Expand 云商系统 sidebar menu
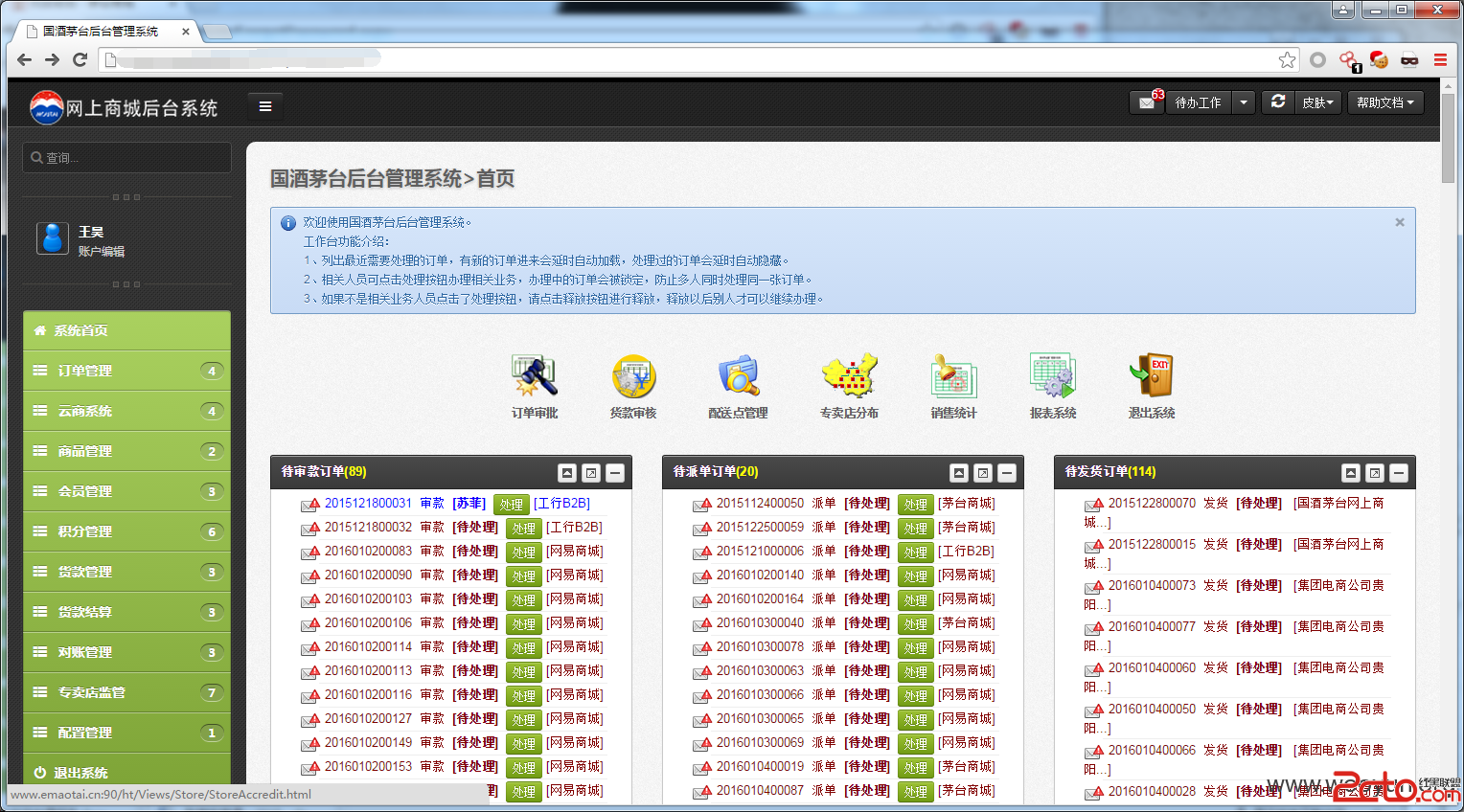Viewport: 1464px width, 812px height. (126, 411)
